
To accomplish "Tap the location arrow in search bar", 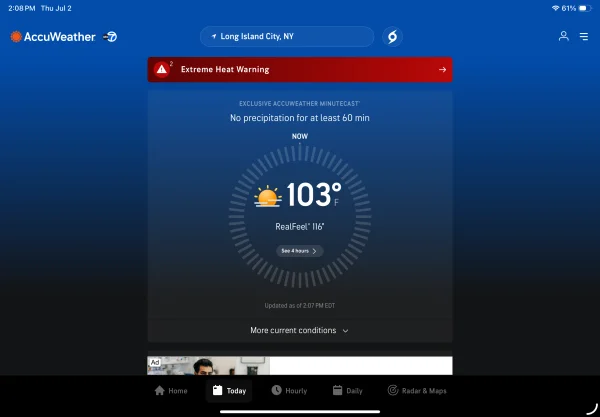I will tap(214, 37).
